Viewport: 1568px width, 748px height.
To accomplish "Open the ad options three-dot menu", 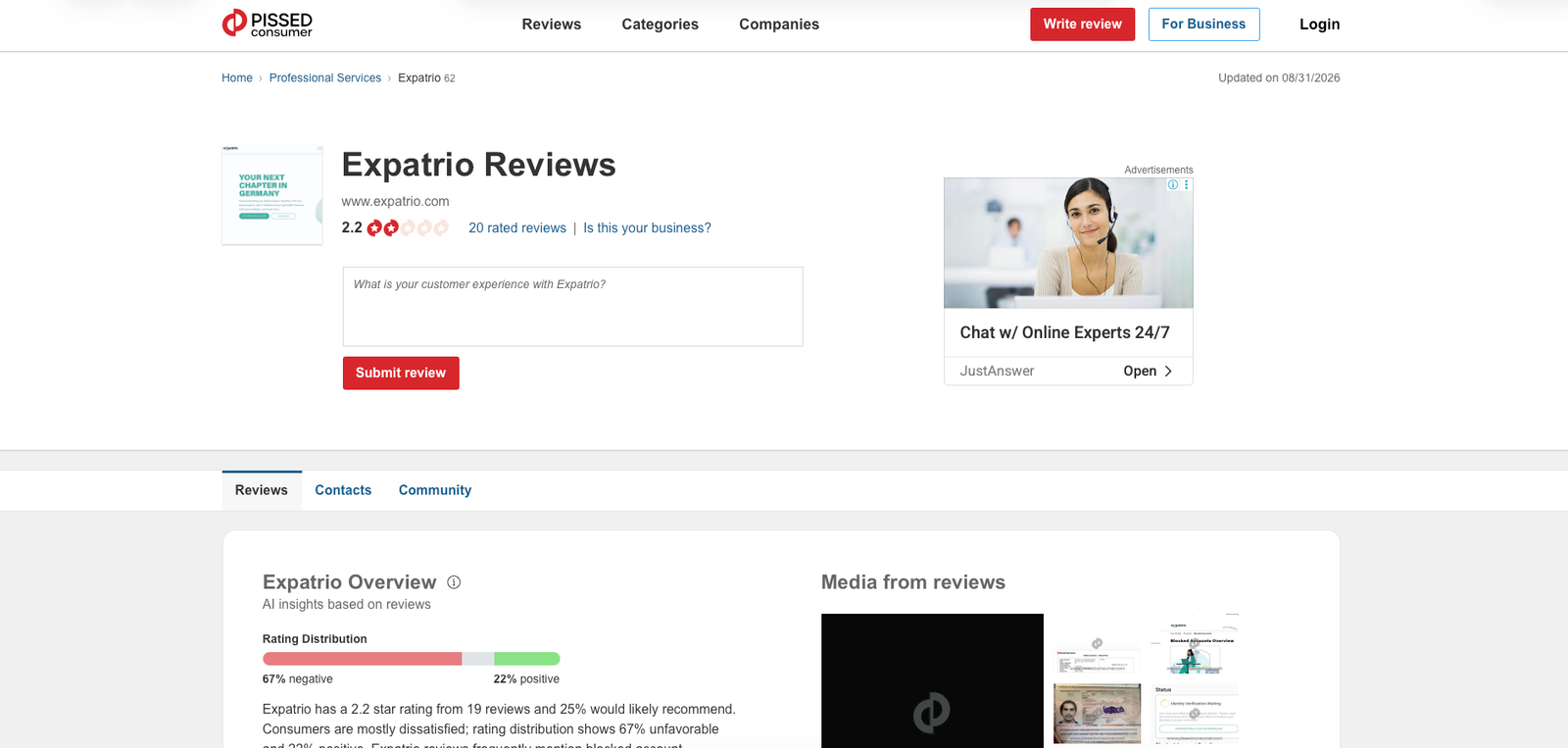I will click(1186, 184).
